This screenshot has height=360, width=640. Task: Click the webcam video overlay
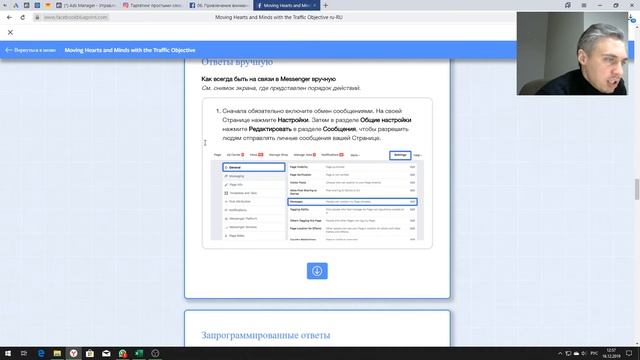[572, 53]
